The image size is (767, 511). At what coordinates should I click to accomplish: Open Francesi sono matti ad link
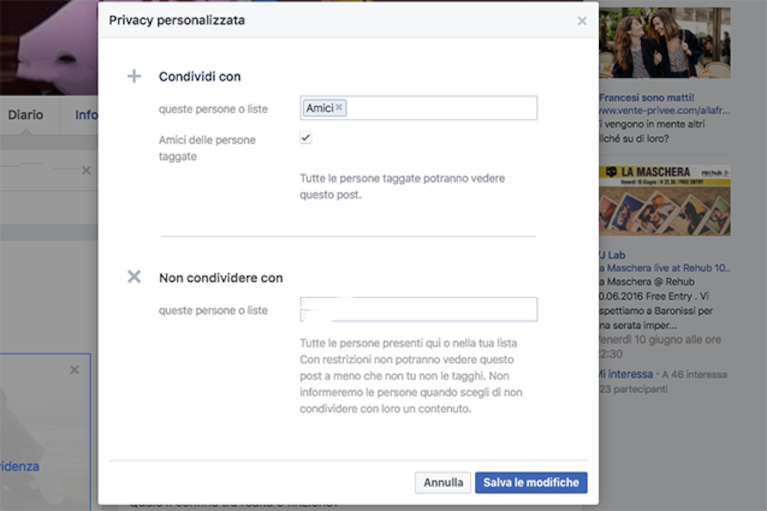(x=647, y=97)
